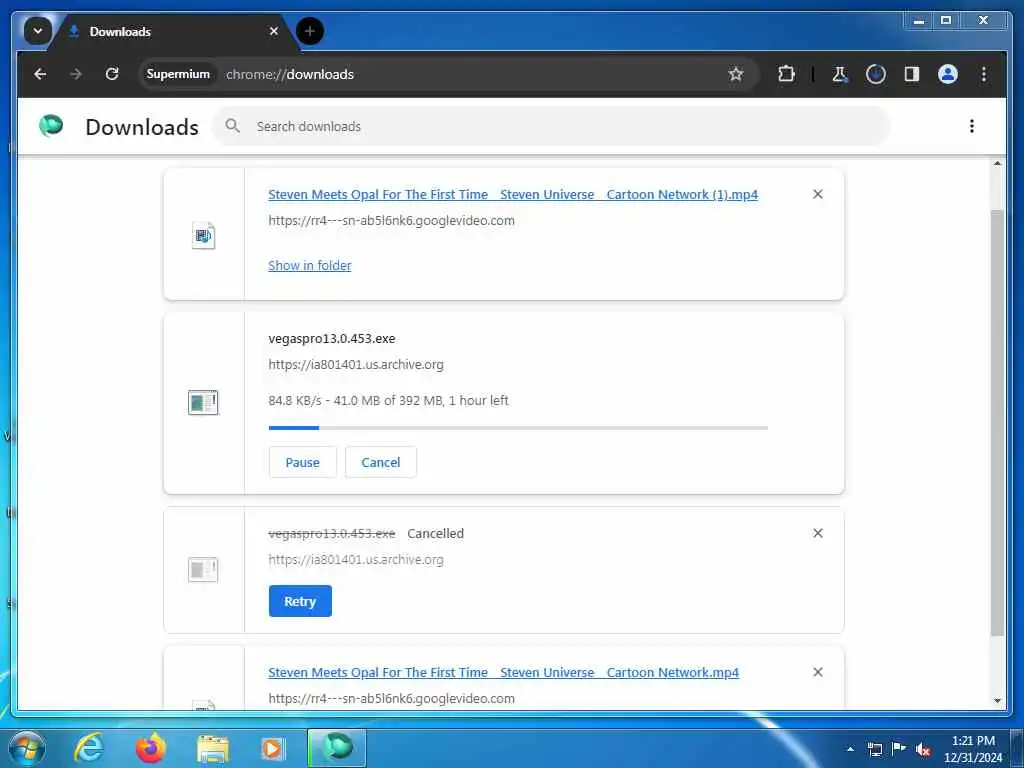
Task: Open a new tab with the plus button
Action: click(310, 31)
